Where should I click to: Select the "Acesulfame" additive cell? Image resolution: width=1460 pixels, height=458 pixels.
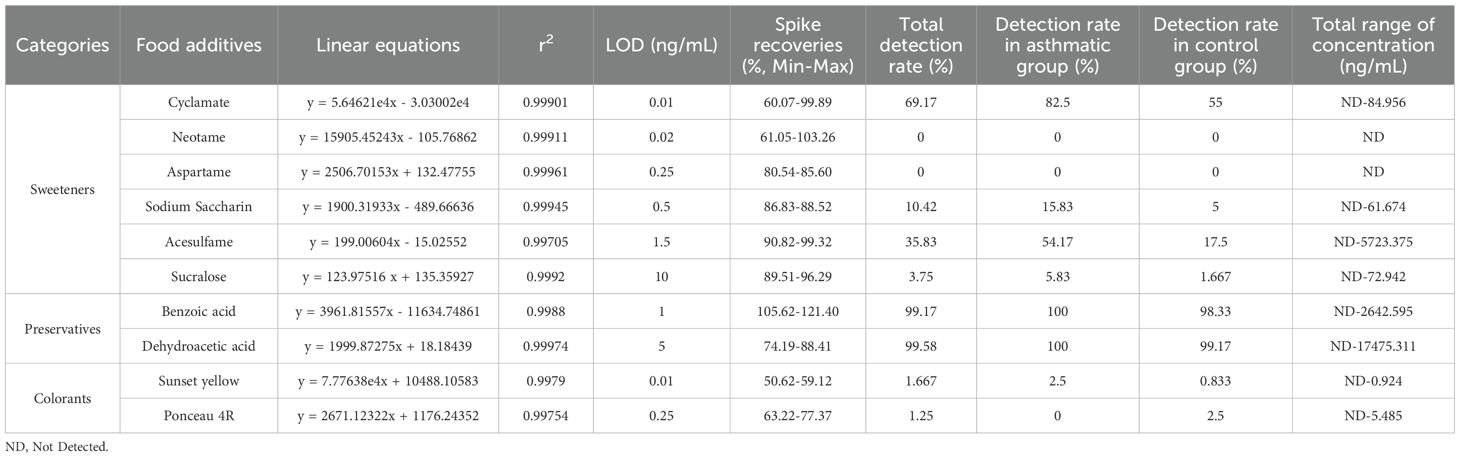tap(199, 241)
